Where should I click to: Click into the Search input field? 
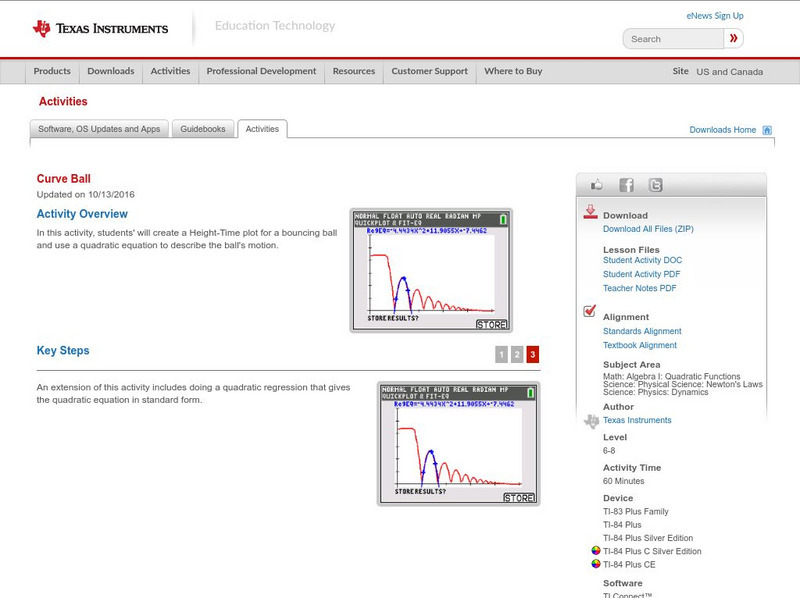(x=675, y=39)
